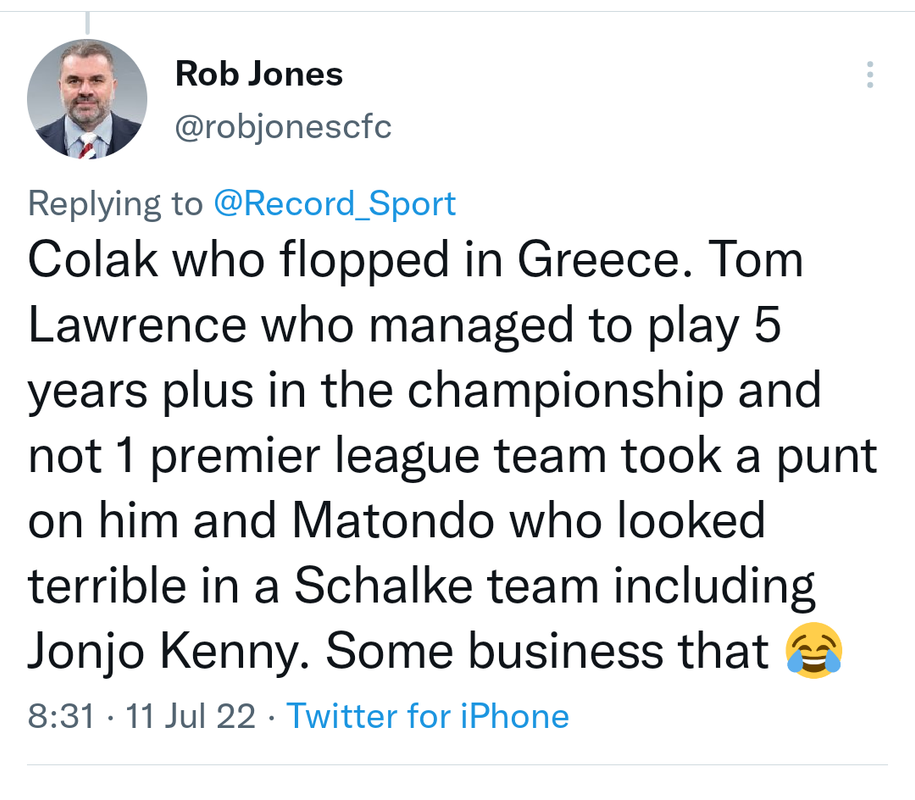This screenshot has width=915, height=800.
Task: Open the @robjonescfc handle
Action: [283, 127]
